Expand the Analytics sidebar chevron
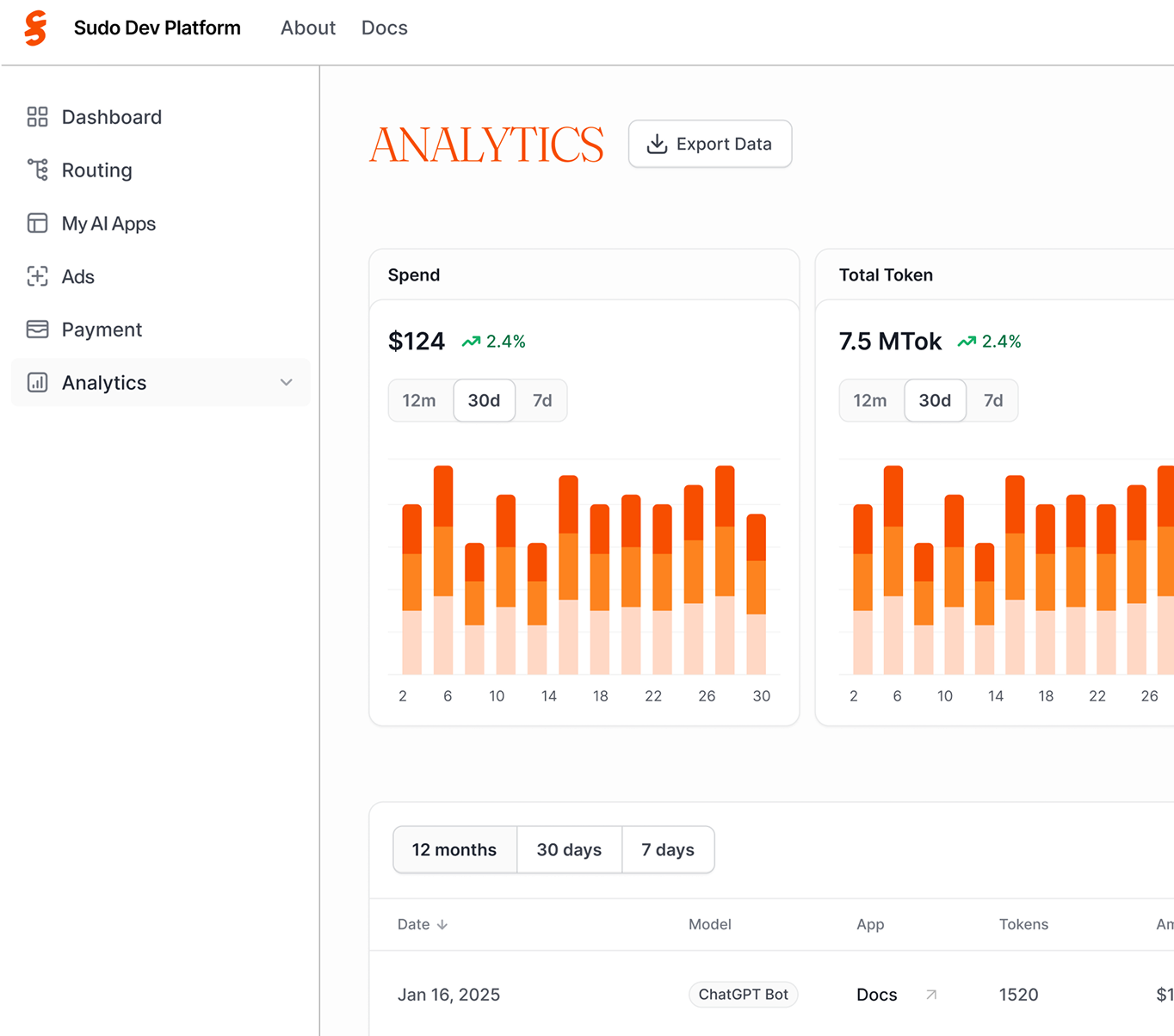 tap(286, 382)
